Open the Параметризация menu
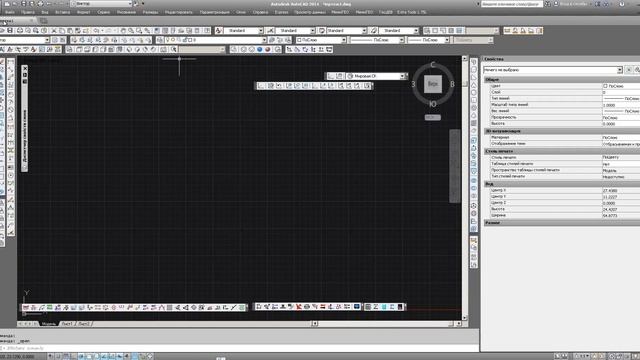The height and width of the screenshot is (360, 640). tap(214, 12)
